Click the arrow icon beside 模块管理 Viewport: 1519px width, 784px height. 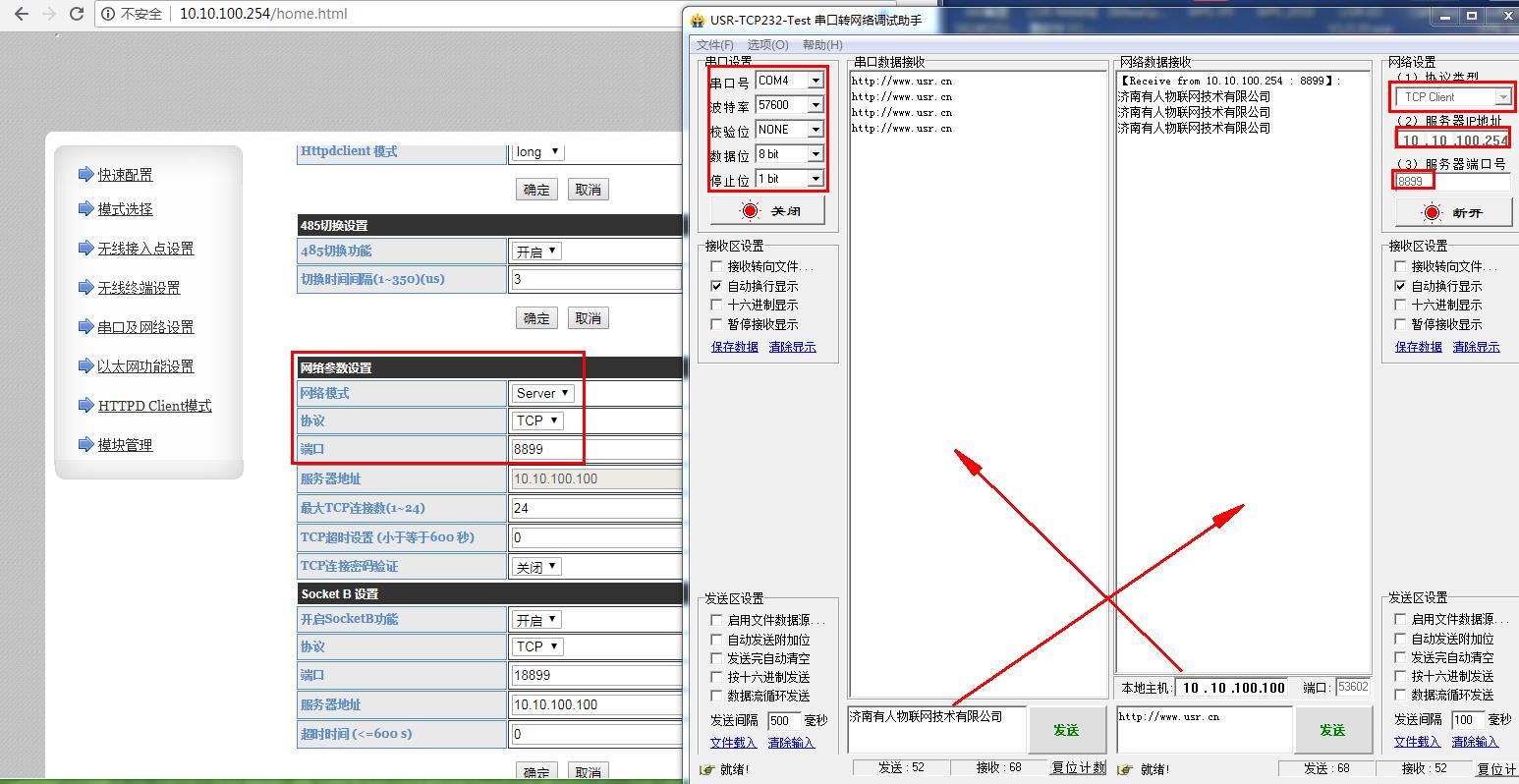pyautogui.click(x=85, y=445)
